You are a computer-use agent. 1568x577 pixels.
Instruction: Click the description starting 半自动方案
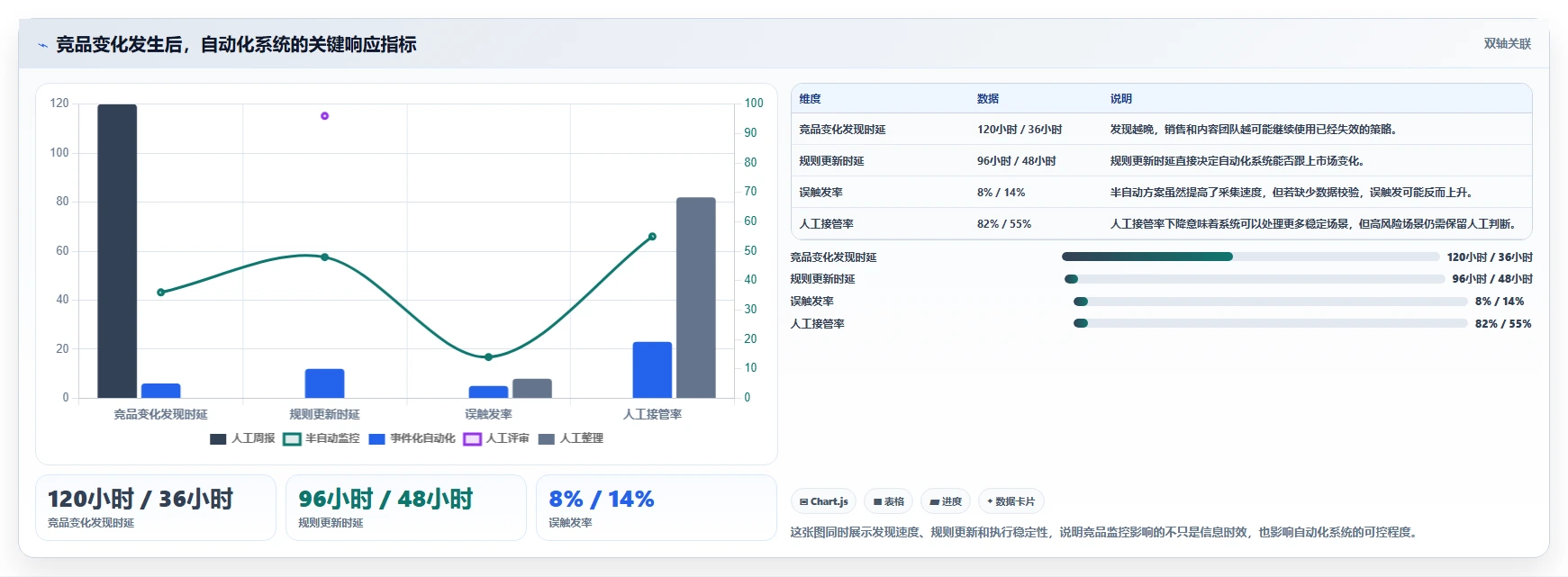(x=1292, y=193)
